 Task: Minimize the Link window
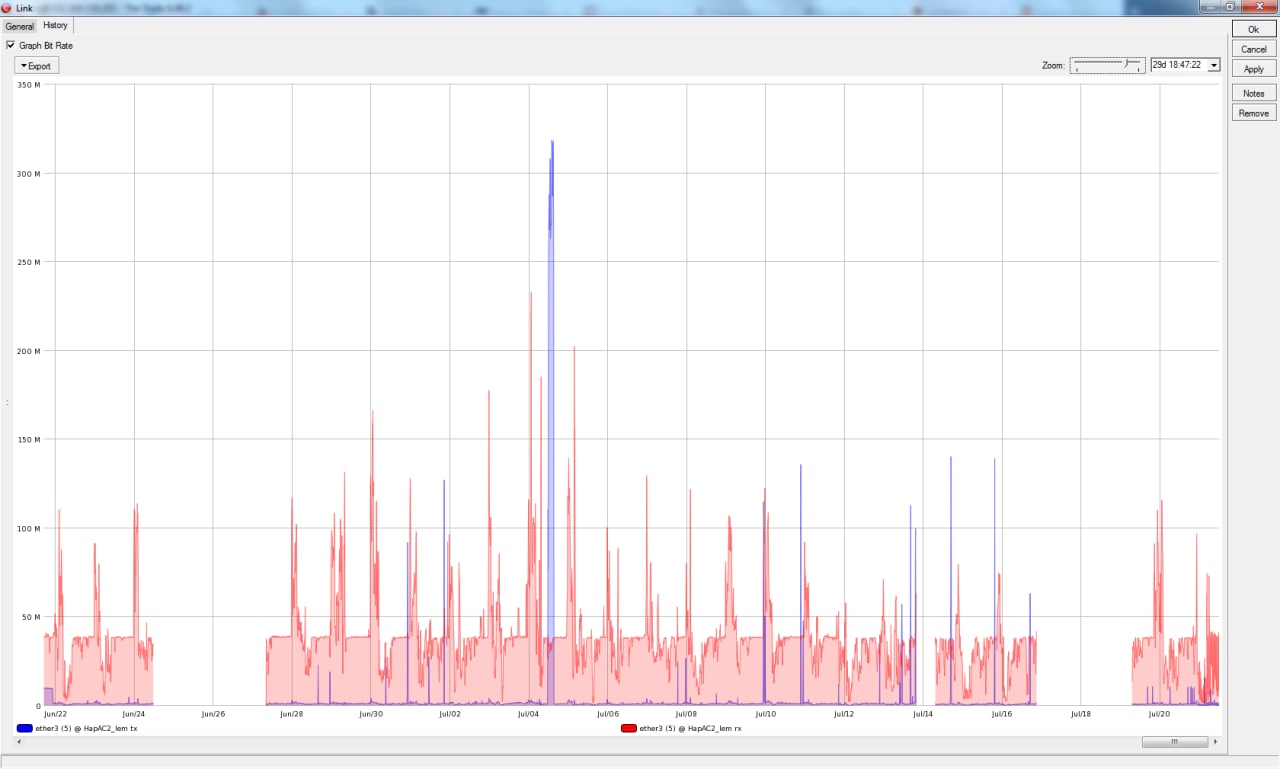pyautogui.click(x=1210, y=6)
